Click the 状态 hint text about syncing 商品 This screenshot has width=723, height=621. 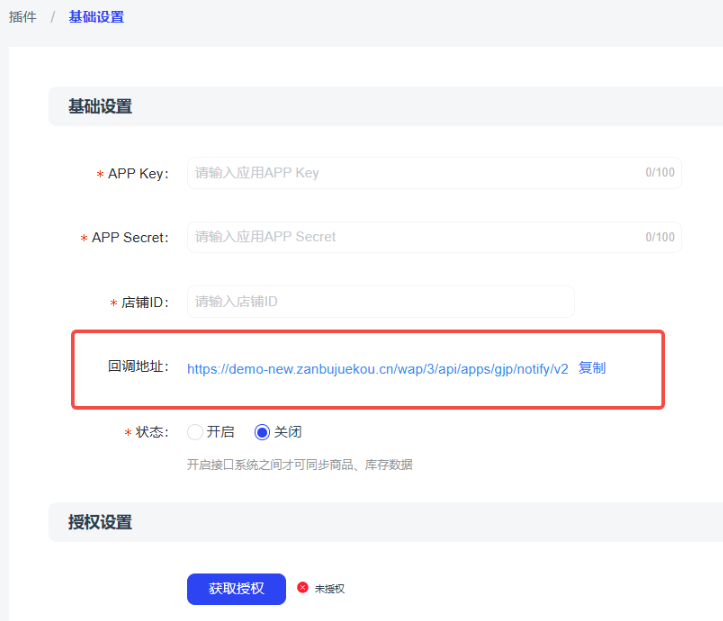(x=300, y=465)
